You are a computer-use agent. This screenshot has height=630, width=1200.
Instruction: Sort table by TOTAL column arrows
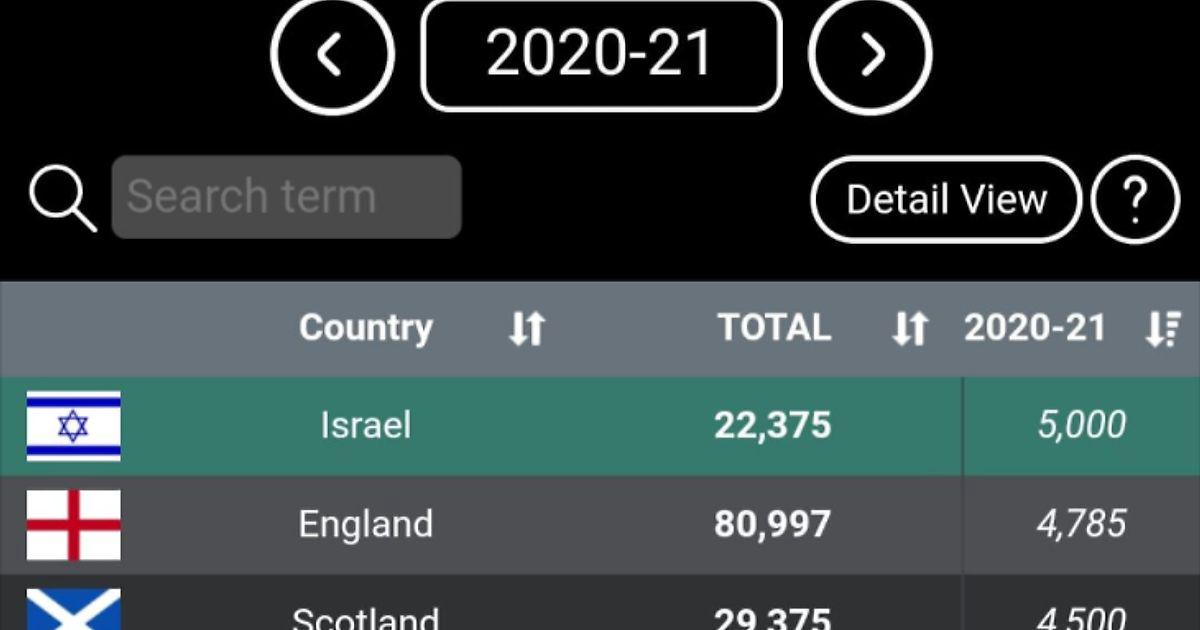[910, 328]
